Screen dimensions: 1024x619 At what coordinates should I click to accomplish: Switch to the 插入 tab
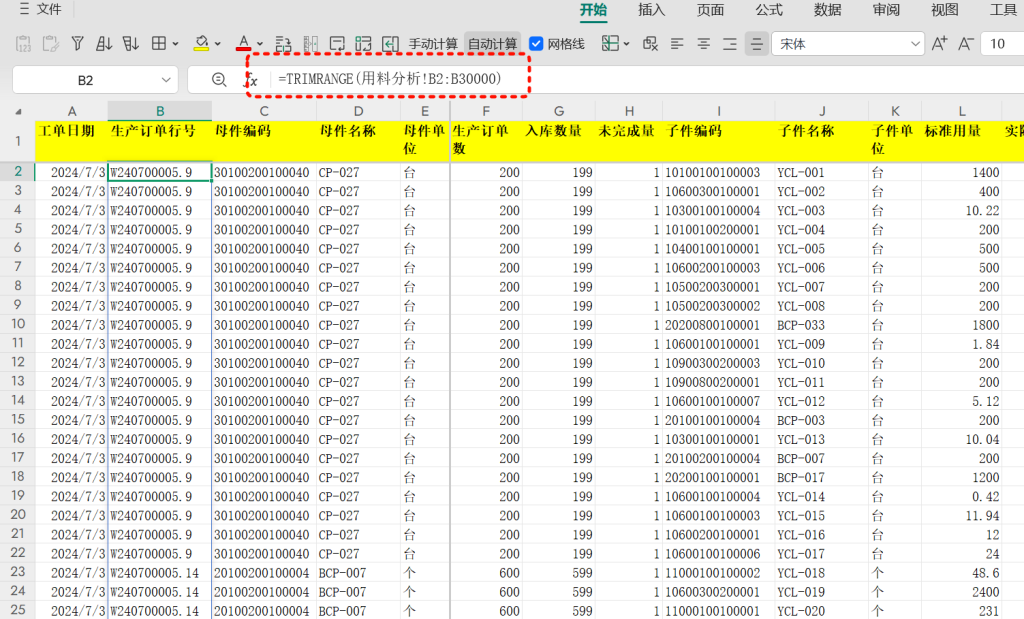(x=651, y=10)
